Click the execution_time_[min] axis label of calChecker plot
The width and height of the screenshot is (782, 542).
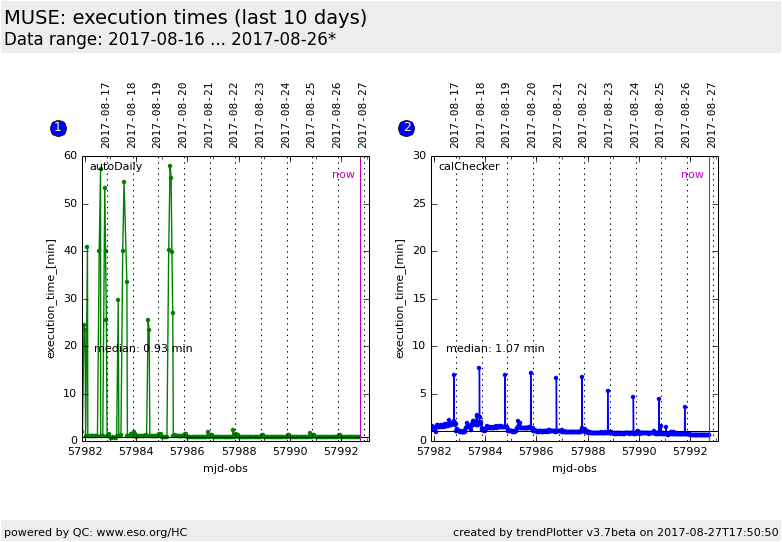click(401, 298)
